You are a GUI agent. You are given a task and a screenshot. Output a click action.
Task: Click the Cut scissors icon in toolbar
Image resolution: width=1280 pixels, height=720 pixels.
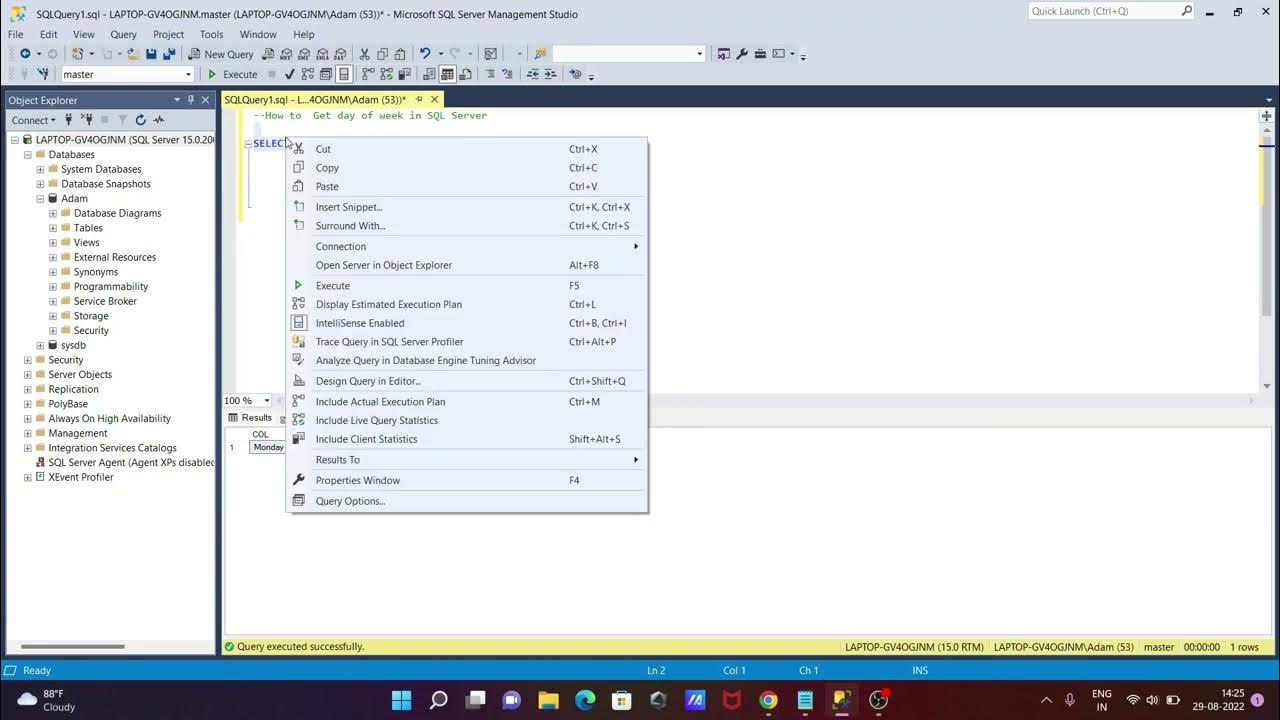click(365, 54)
